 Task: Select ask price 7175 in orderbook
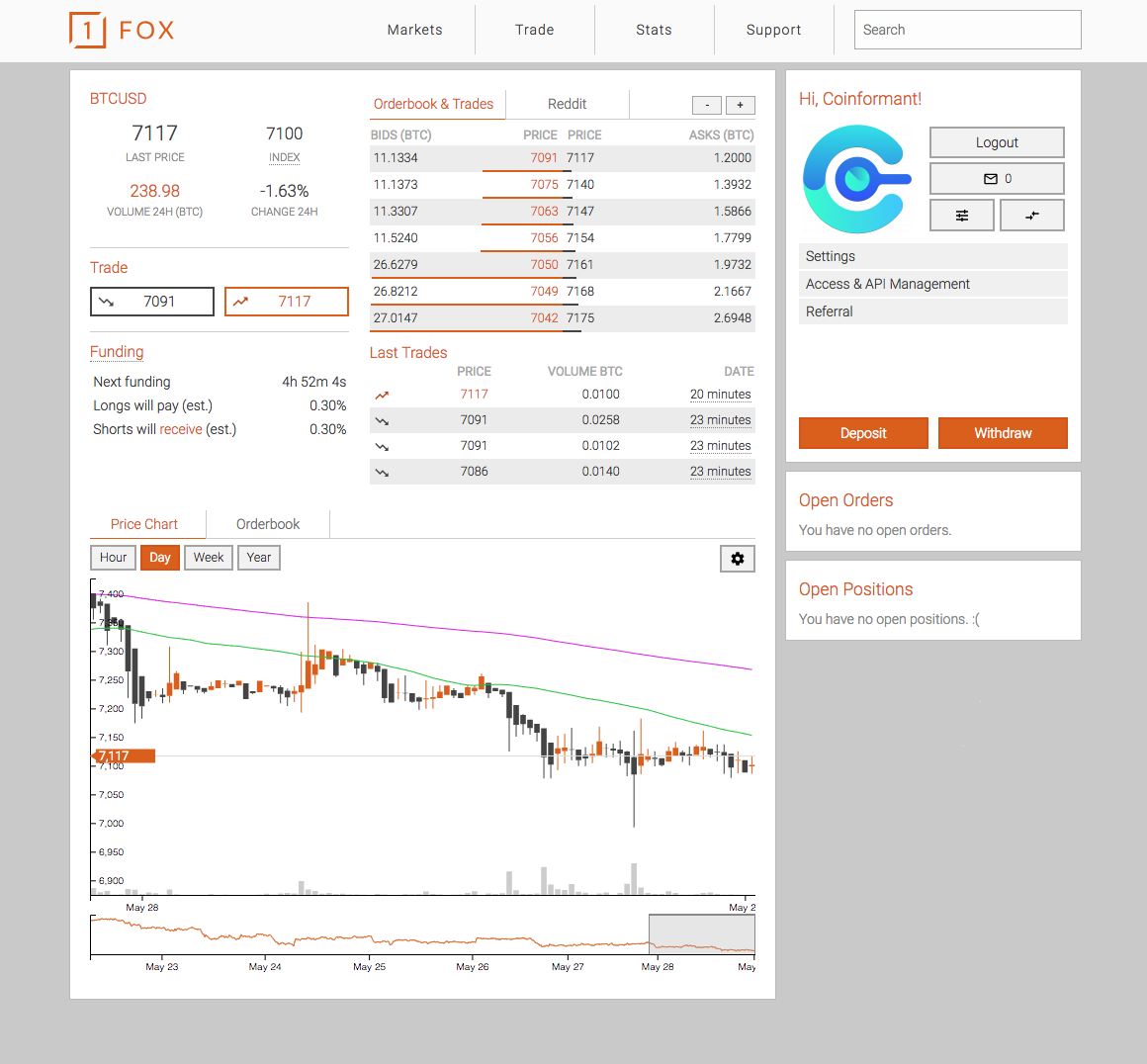pyautogui.click(x=580, y=318)
